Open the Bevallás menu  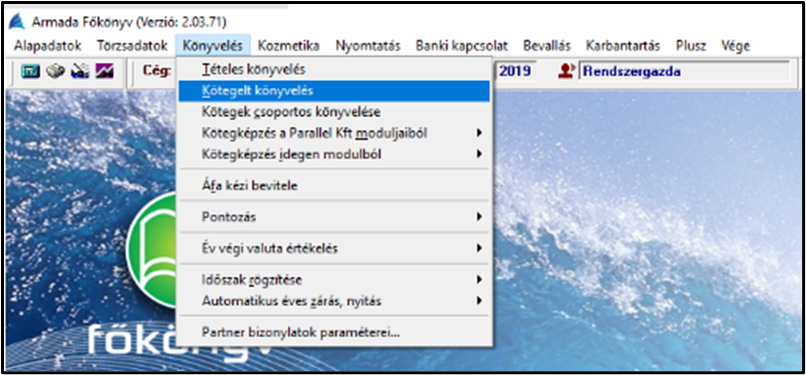(x=546, y=46)
